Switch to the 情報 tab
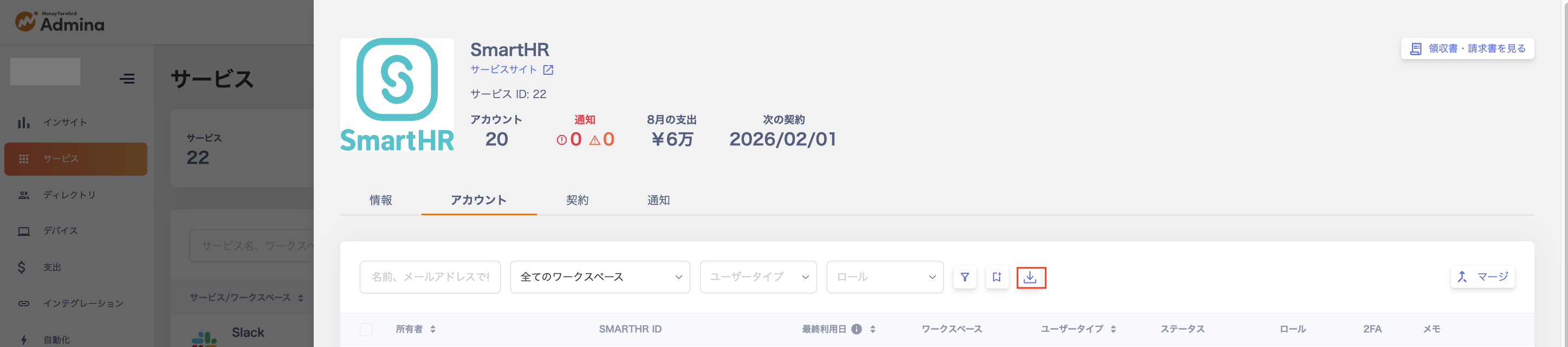 (380, 200)
